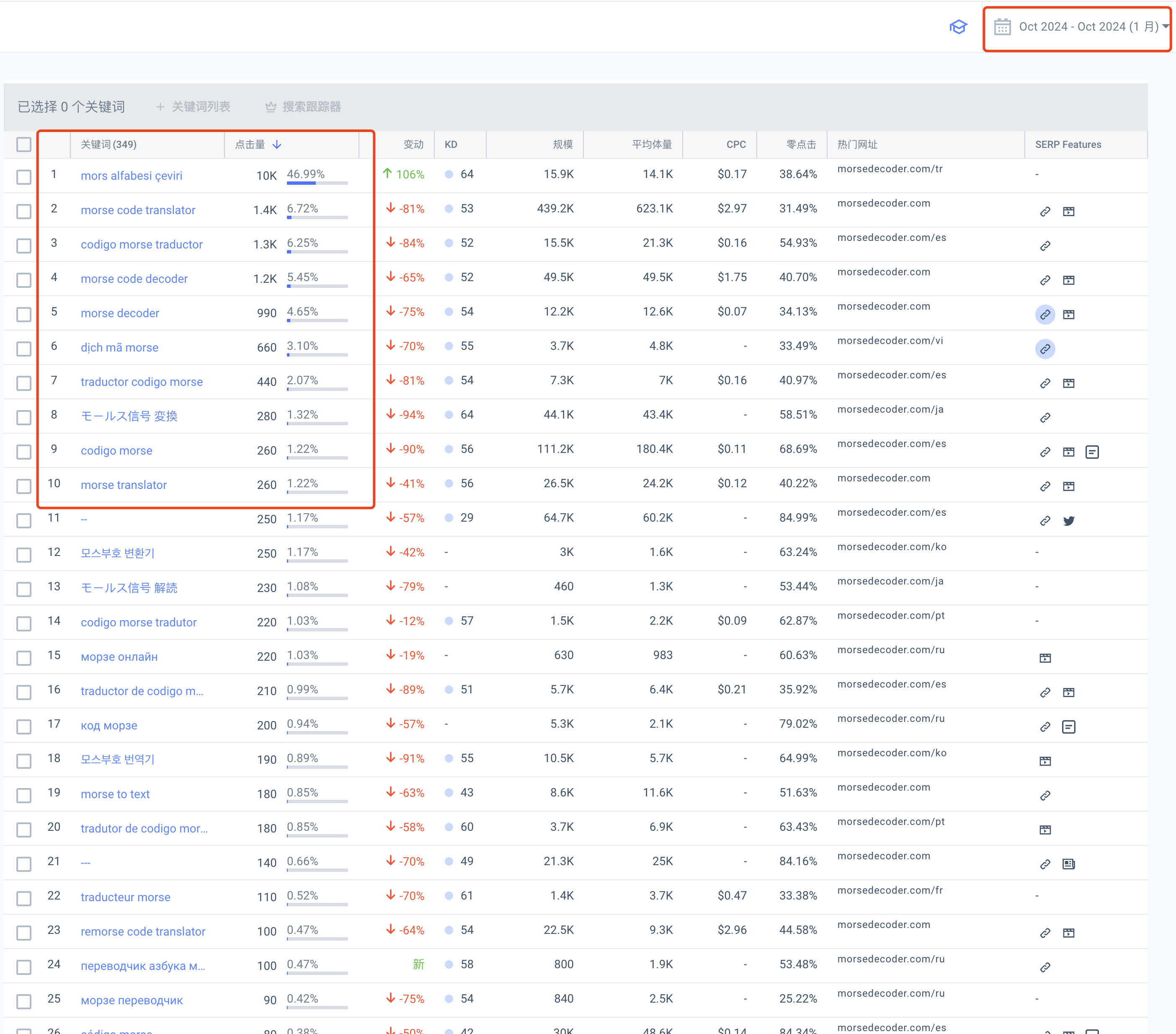Viewport: 1176px width, 1034px height.
Task: Click link icon in morse to text row
Action: point(1045,796)
